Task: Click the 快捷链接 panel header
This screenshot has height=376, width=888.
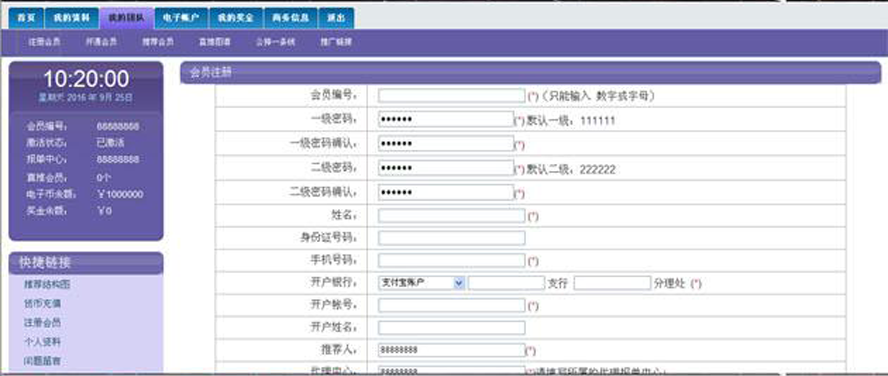Action: [x=86, y=263]
